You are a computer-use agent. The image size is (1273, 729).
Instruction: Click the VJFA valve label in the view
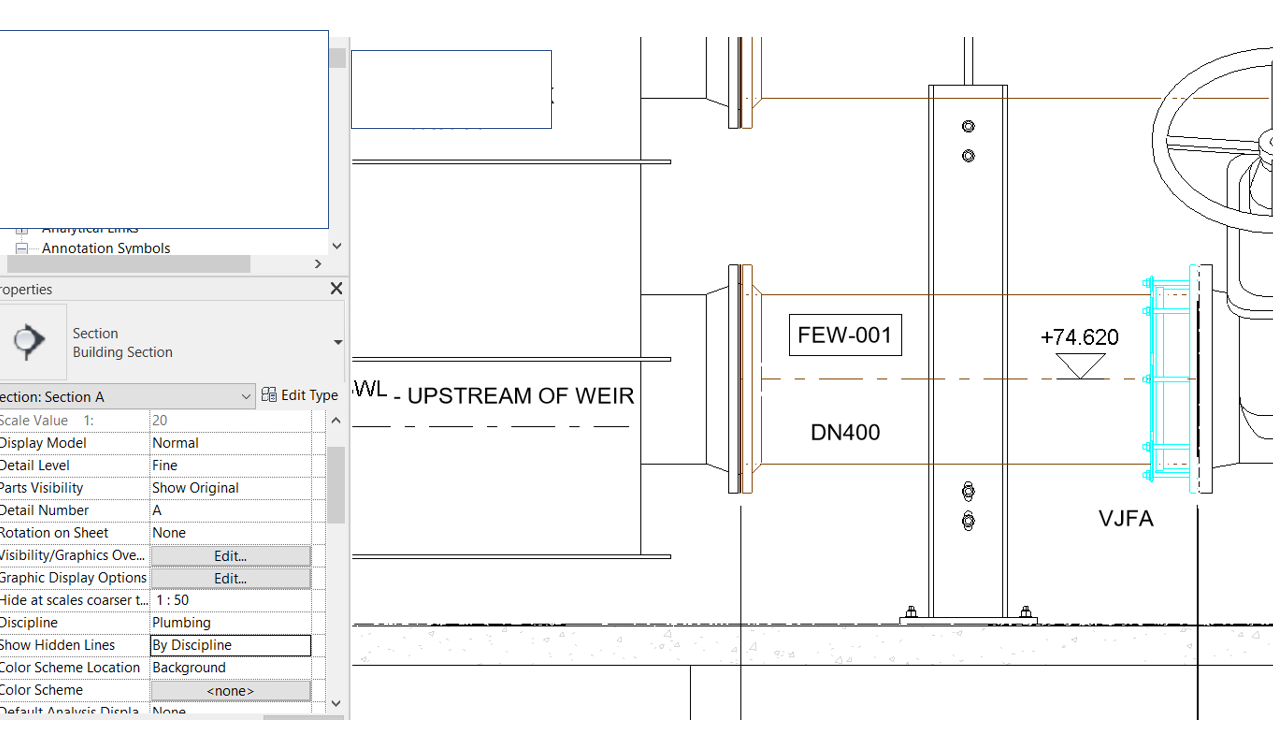click(1126, 518)
